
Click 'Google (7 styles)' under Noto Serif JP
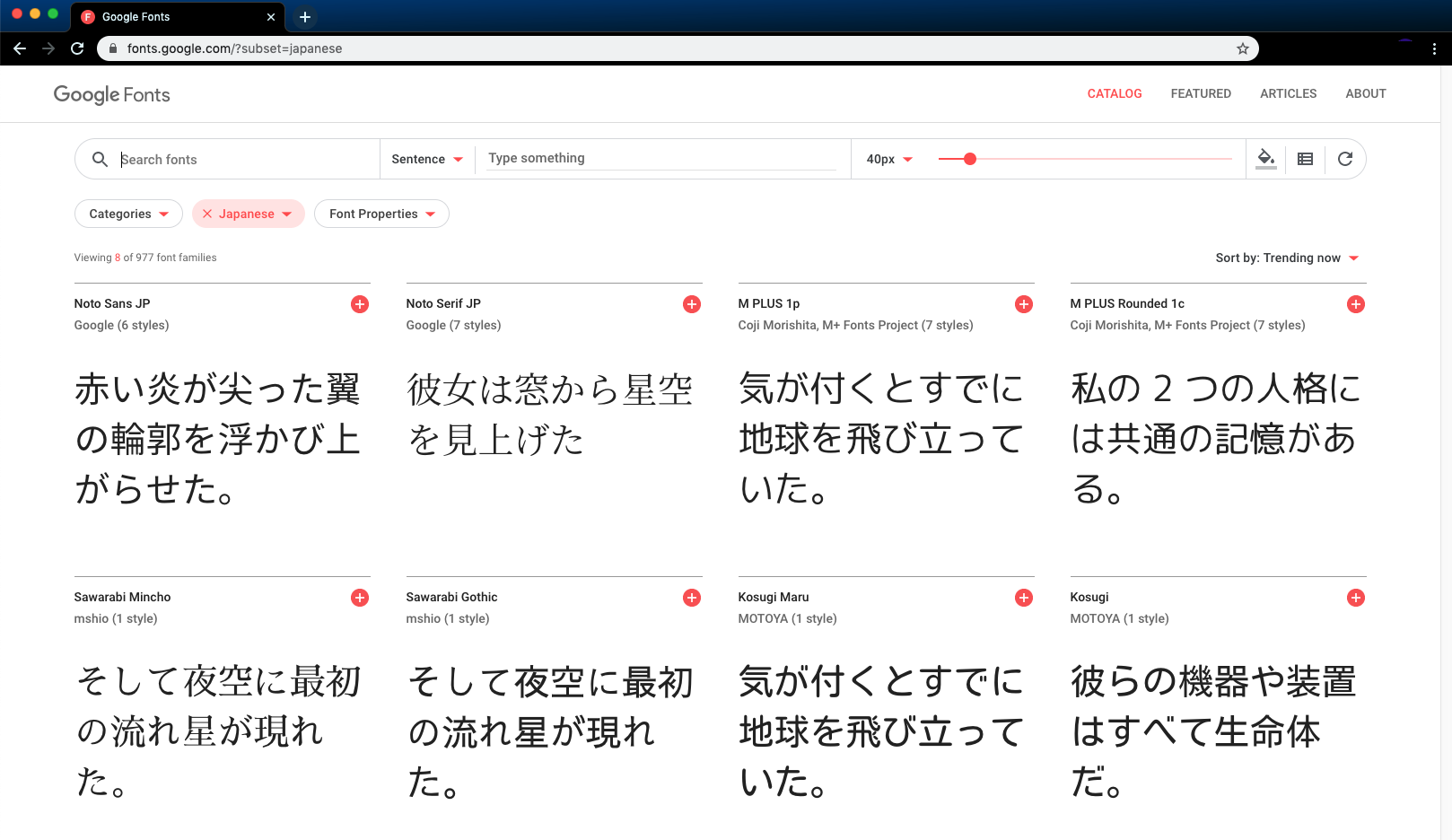453,325
